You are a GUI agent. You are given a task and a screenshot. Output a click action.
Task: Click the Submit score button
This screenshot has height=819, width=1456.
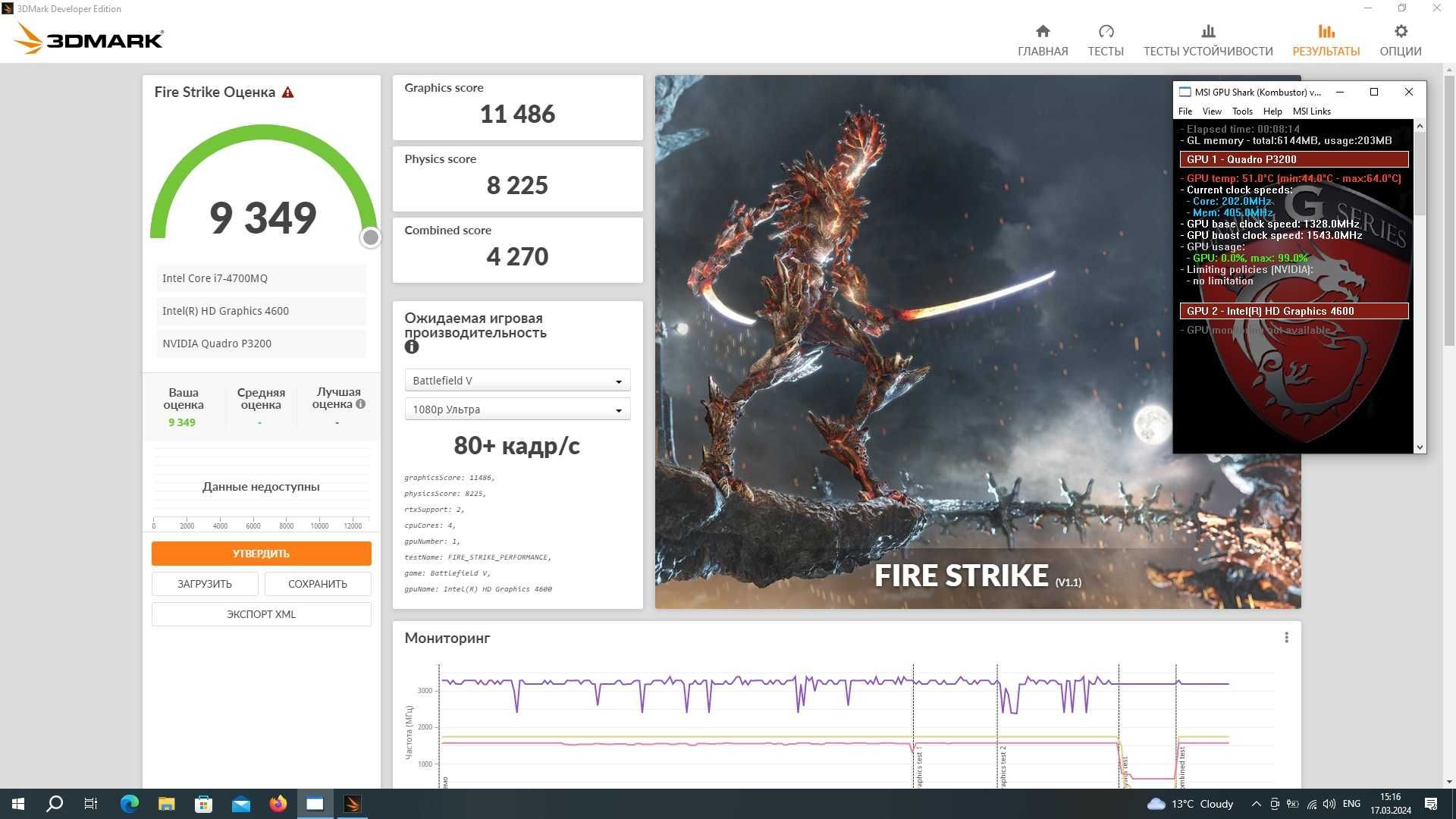(260, 553)
